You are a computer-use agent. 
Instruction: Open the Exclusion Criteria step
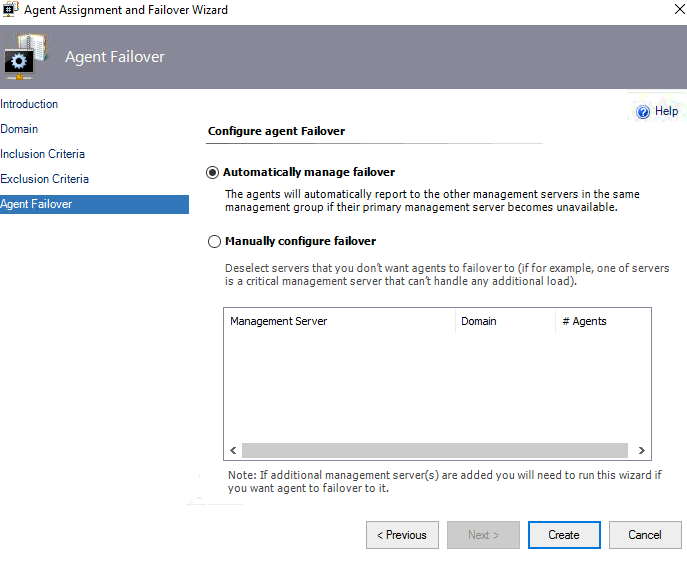(44, 179)
